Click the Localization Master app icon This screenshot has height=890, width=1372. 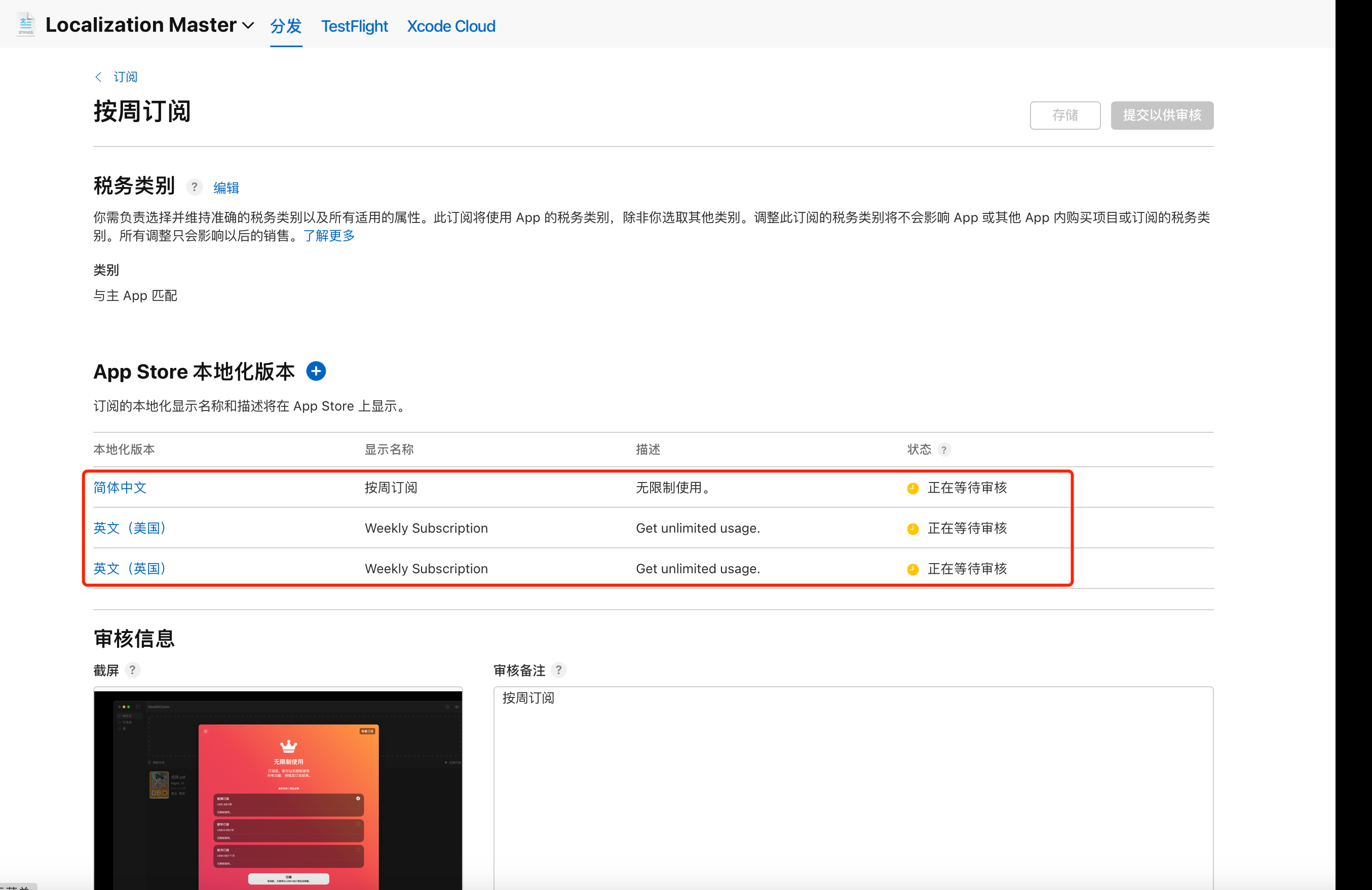click(26, 24)
